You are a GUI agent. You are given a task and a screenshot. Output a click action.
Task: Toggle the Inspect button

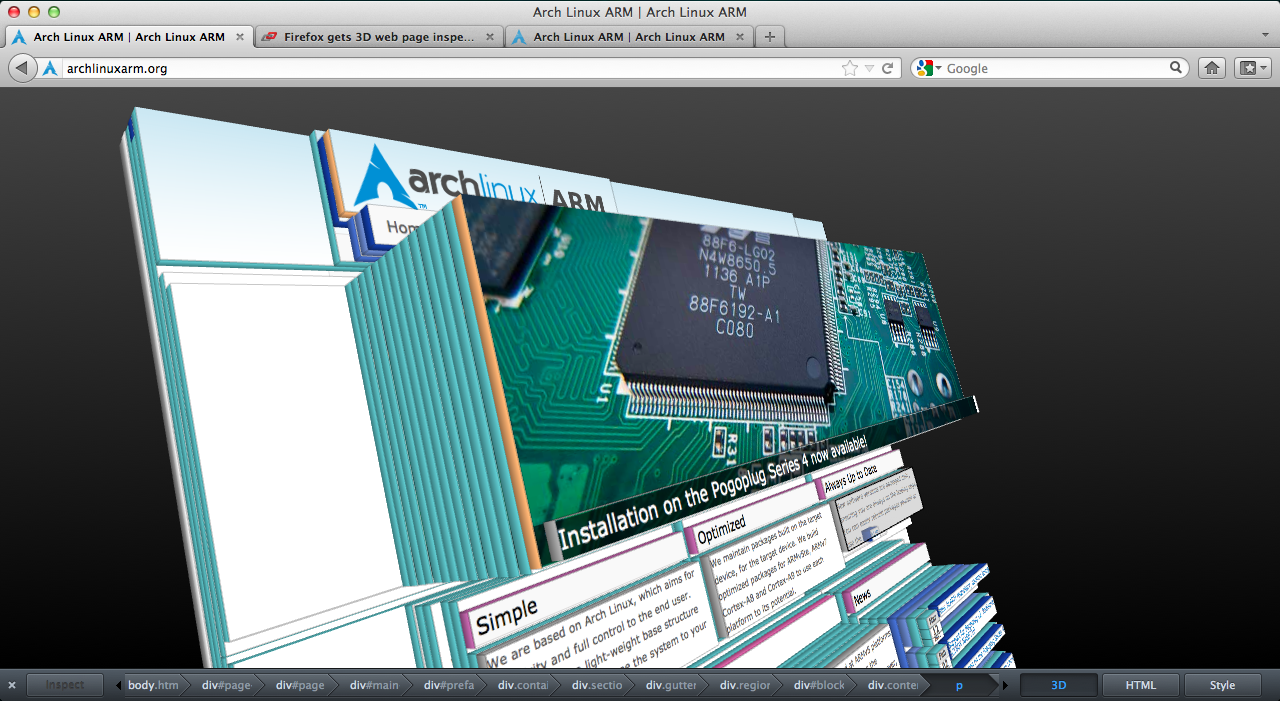65,685
